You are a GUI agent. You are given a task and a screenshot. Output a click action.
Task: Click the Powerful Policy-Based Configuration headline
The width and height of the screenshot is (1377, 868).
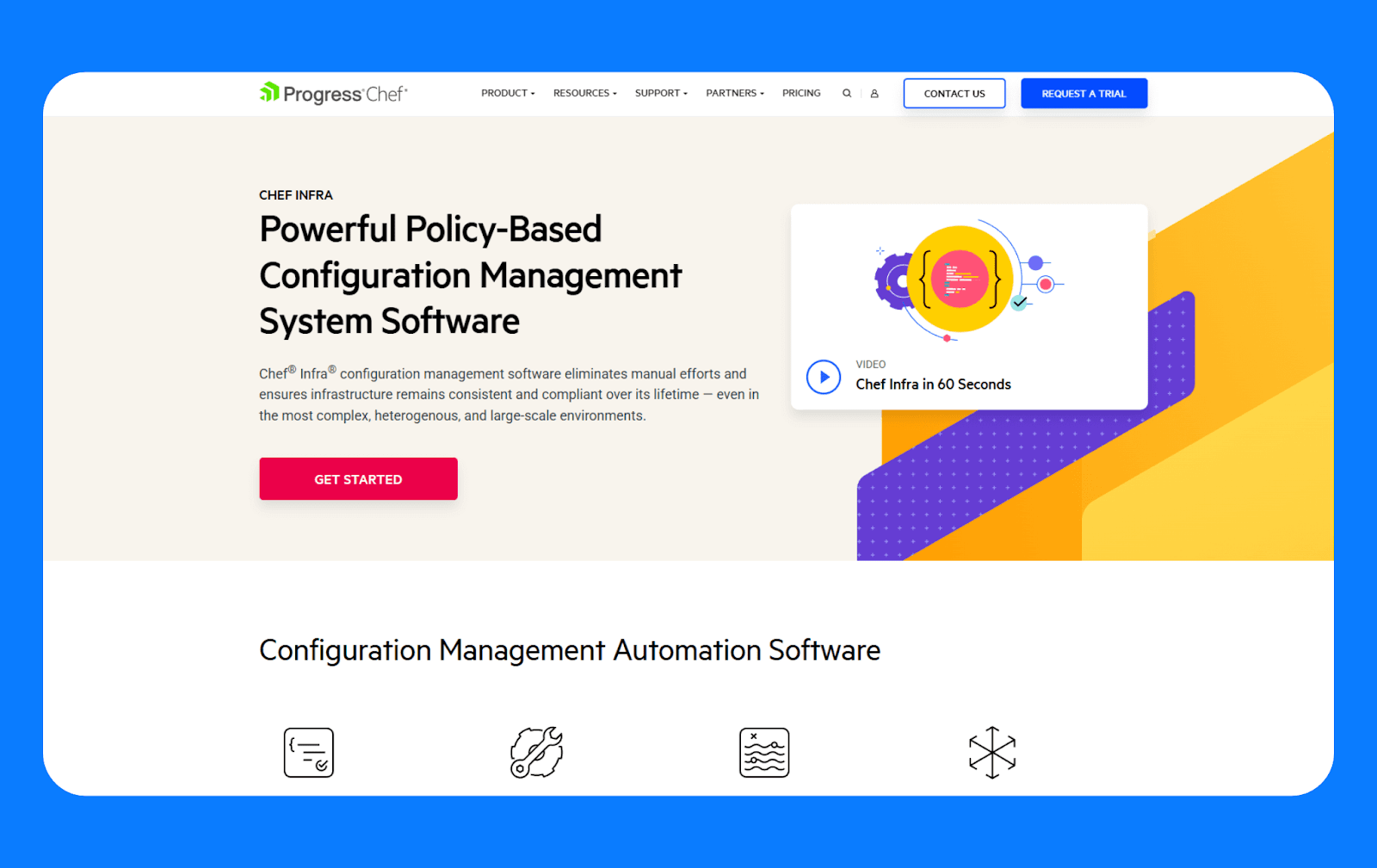471,275
